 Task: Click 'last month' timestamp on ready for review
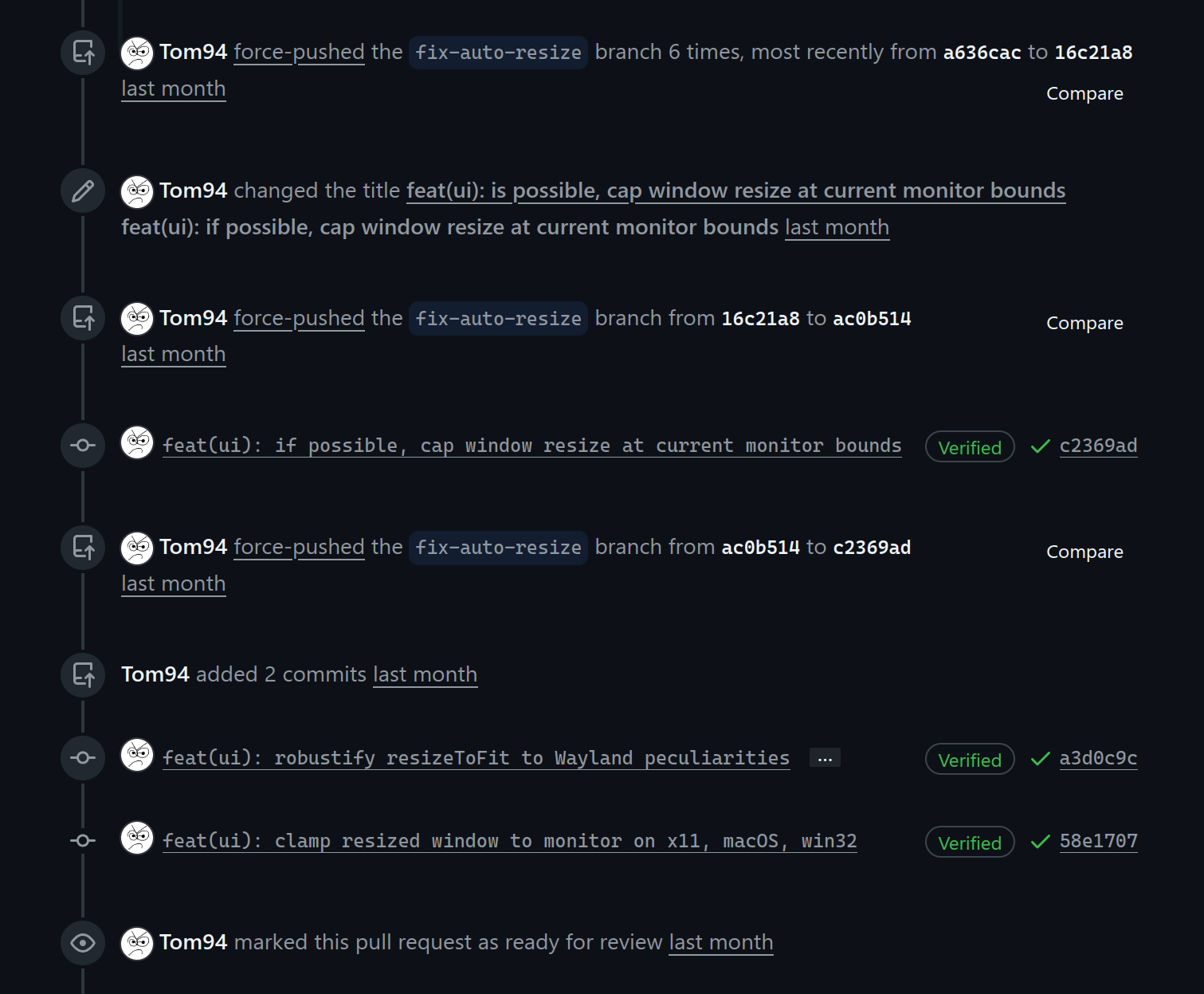pyautogui.click(x=720, y=943)
